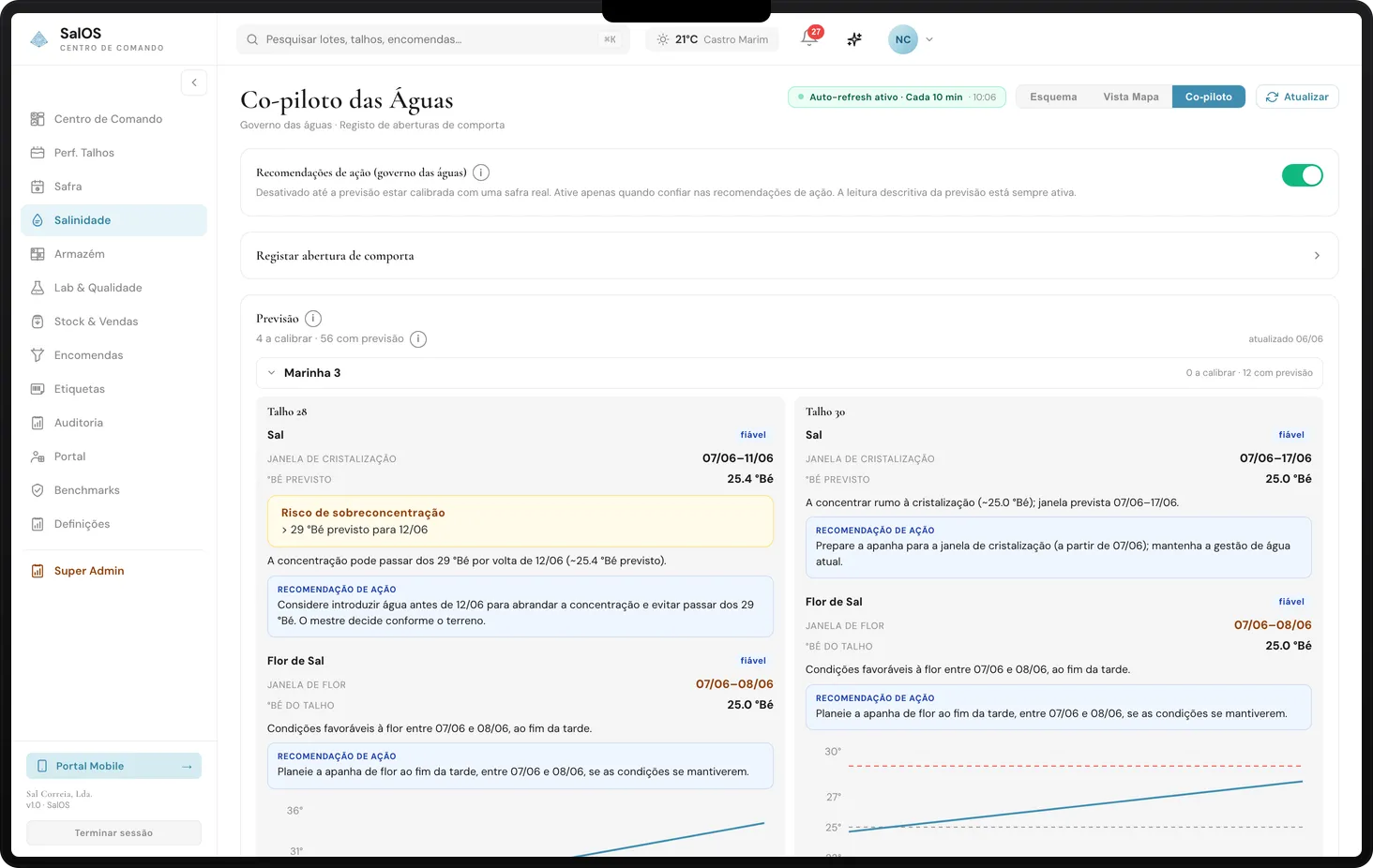Open the Portal Mobile link
The height and width of the screenshot is (868, 1373).
point(113,766)
